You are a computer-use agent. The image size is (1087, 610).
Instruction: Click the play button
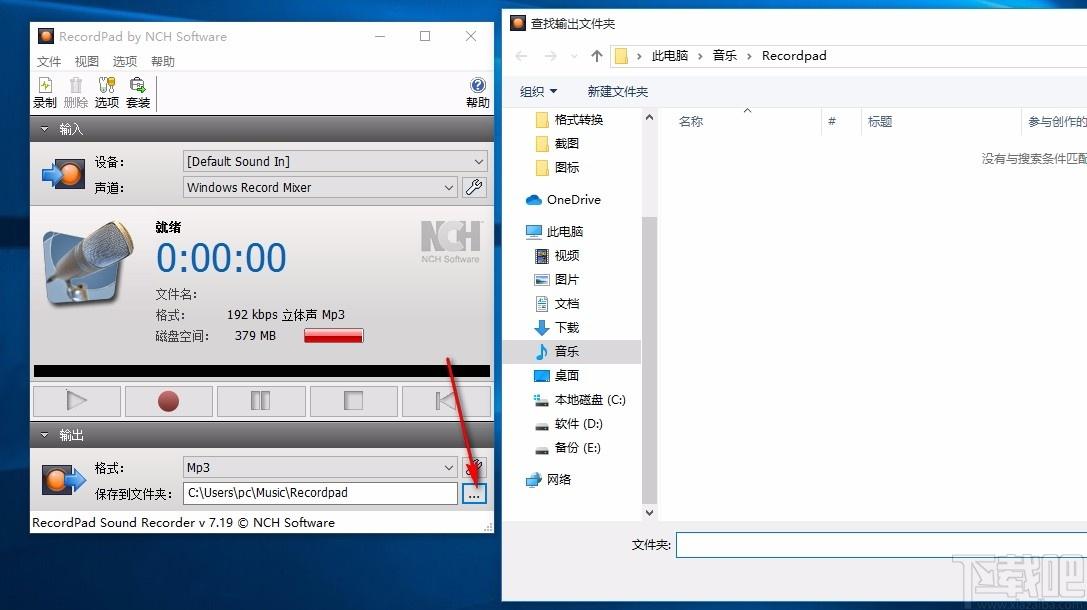(x=77, y=401)
